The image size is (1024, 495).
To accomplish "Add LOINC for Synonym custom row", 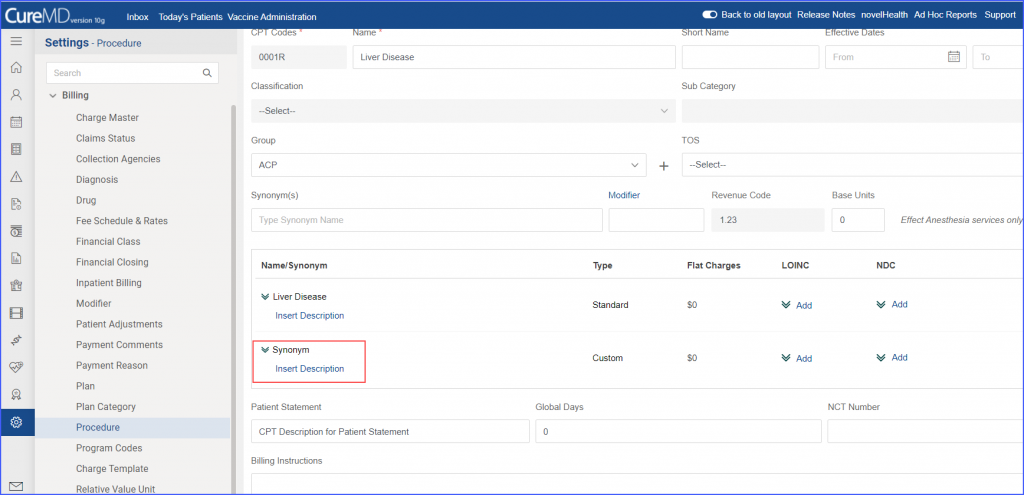I will (x=804, y=359).
